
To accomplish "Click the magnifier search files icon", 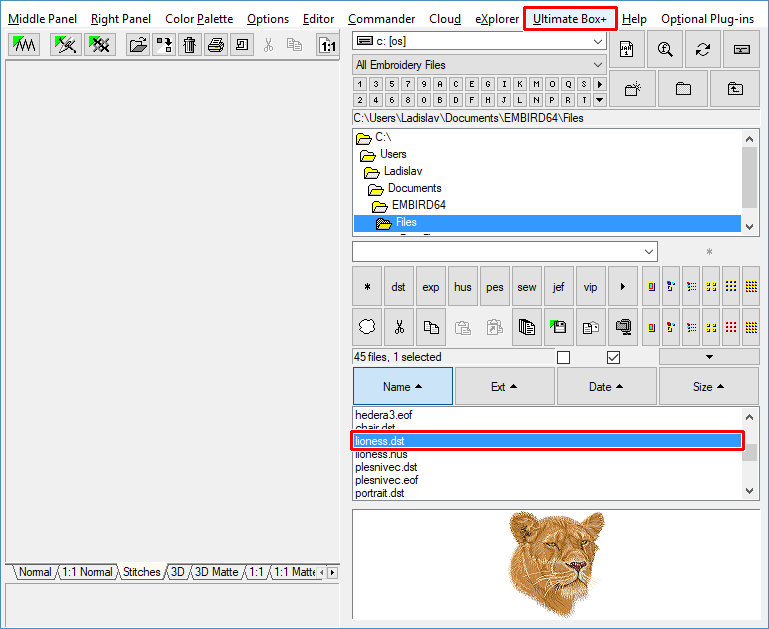I will 664,49.
